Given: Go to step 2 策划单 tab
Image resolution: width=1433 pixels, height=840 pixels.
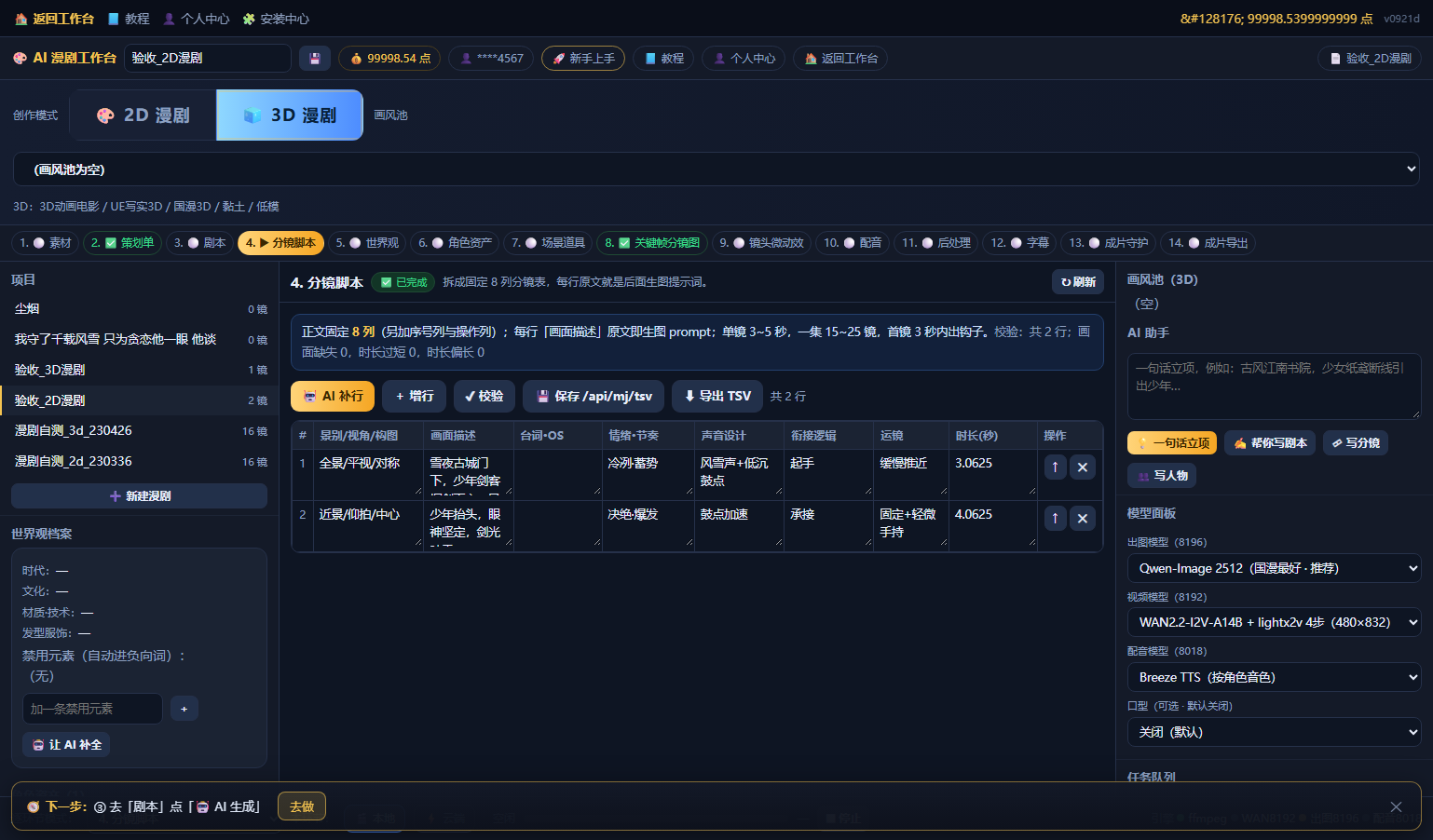Looking at the screenshot, I should pyautogui.click(x=123, y=243).
